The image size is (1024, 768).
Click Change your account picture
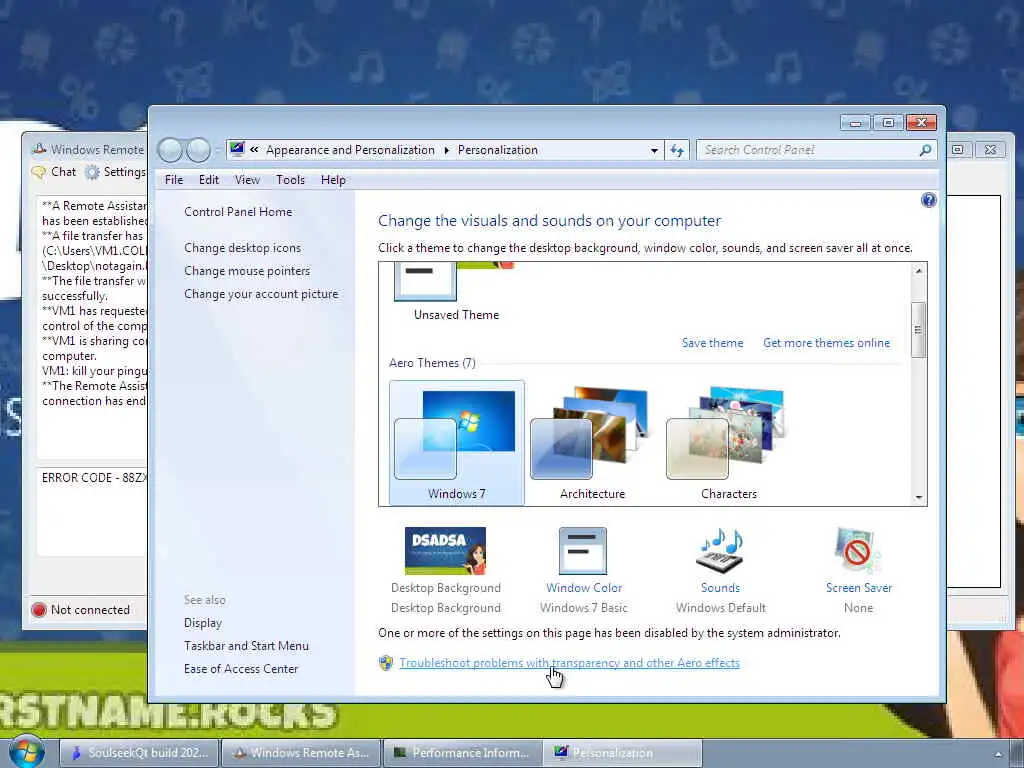[x=261, y=294]
